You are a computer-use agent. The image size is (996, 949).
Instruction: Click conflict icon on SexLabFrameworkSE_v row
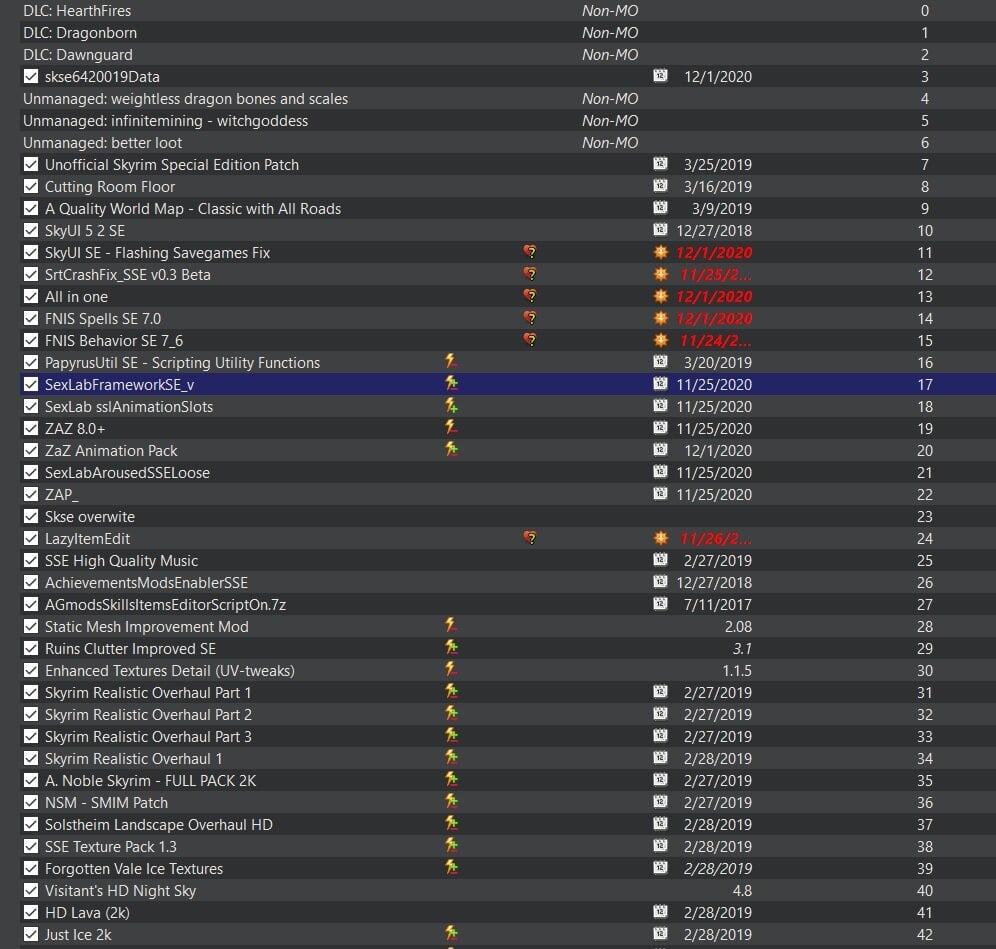click(x=451, y=384)
